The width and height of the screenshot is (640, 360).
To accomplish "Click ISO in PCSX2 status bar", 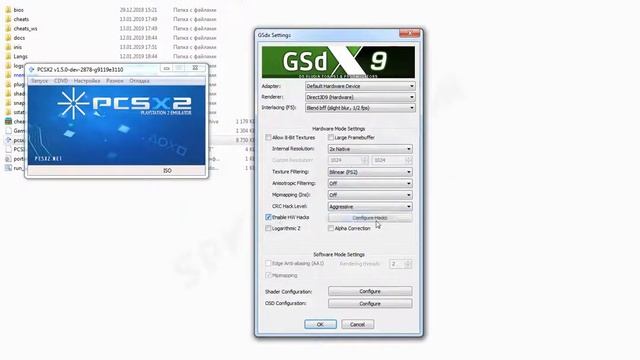I will coord(167,171).
